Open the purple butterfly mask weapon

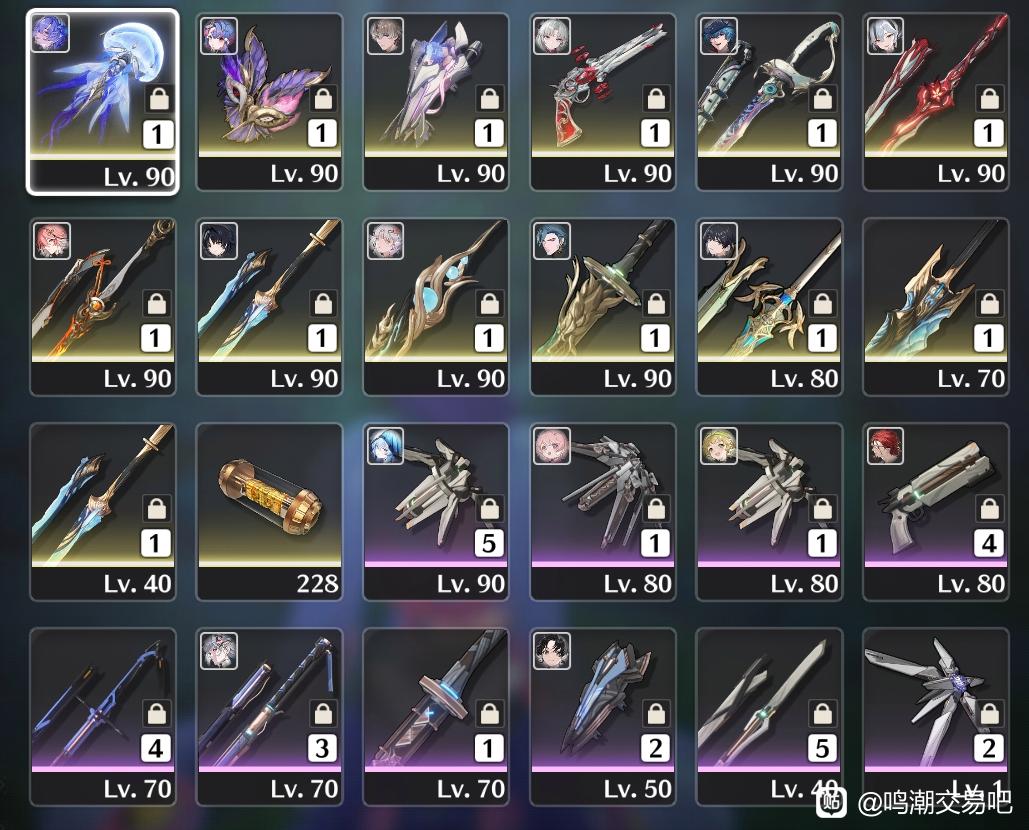coord(269,102)
